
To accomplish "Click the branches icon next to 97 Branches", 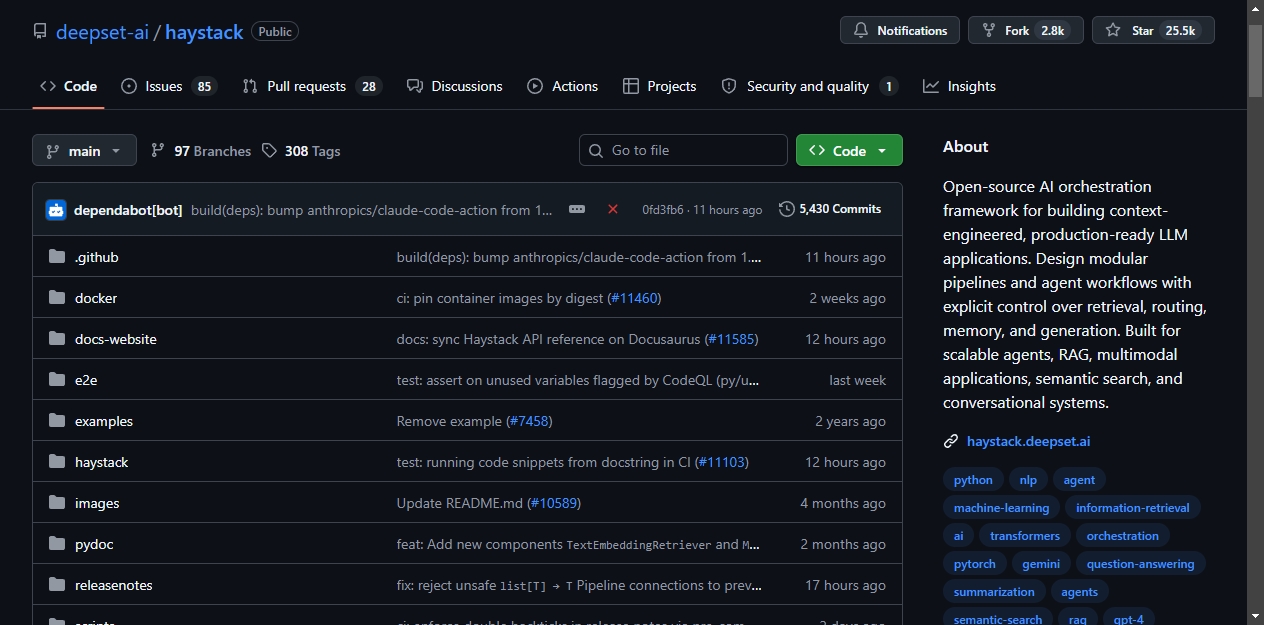I will 158,151.
